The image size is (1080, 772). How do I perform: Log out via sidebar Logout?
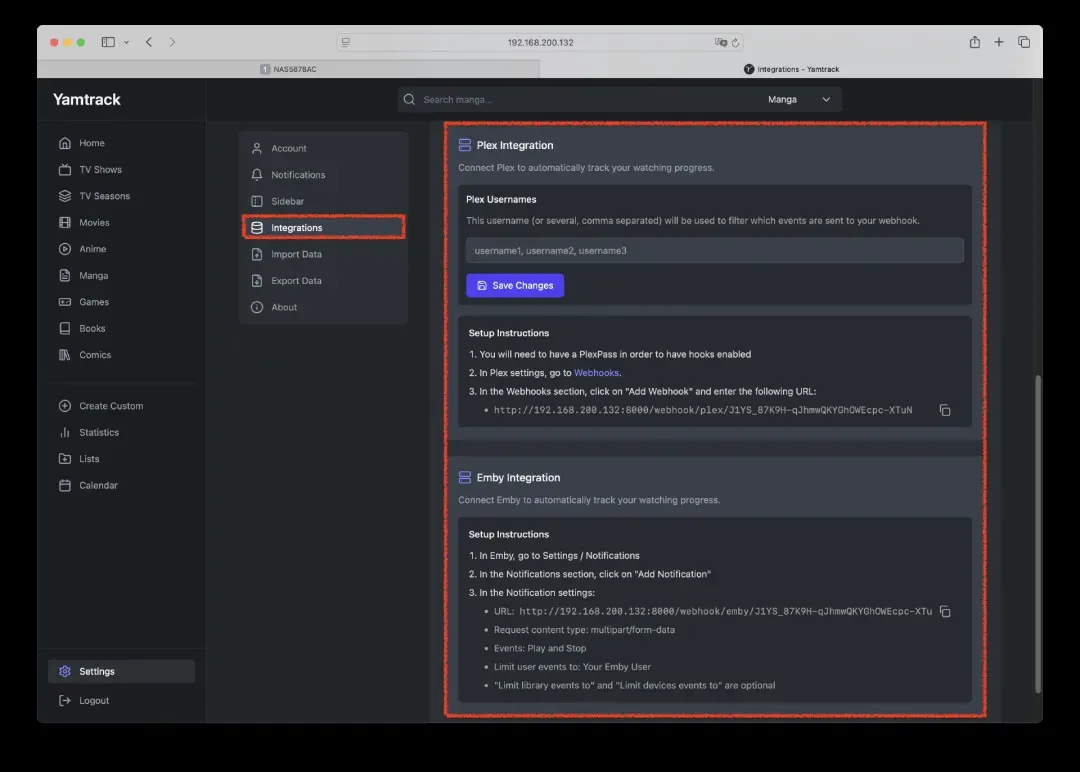(x=94, y=701)
